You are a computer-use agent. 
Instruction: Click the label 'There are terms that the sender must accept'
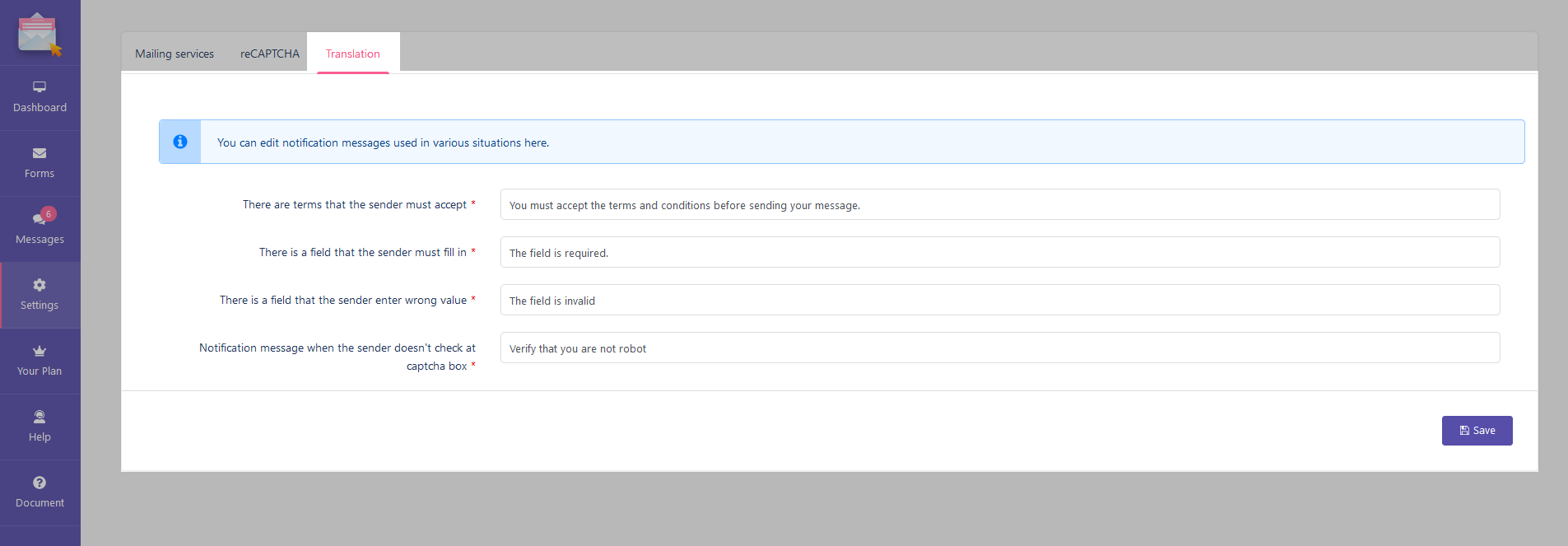pyautogui.click(x=355, y=204)
